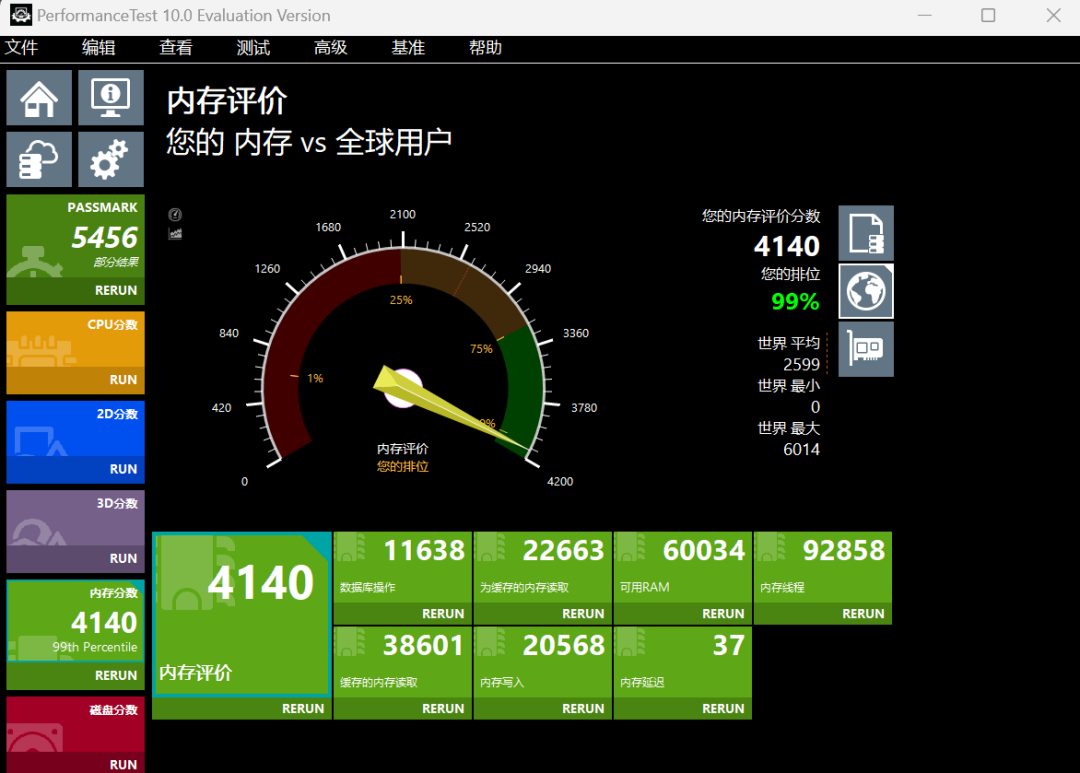Click the 内存评价 page heading

[227, 101]
